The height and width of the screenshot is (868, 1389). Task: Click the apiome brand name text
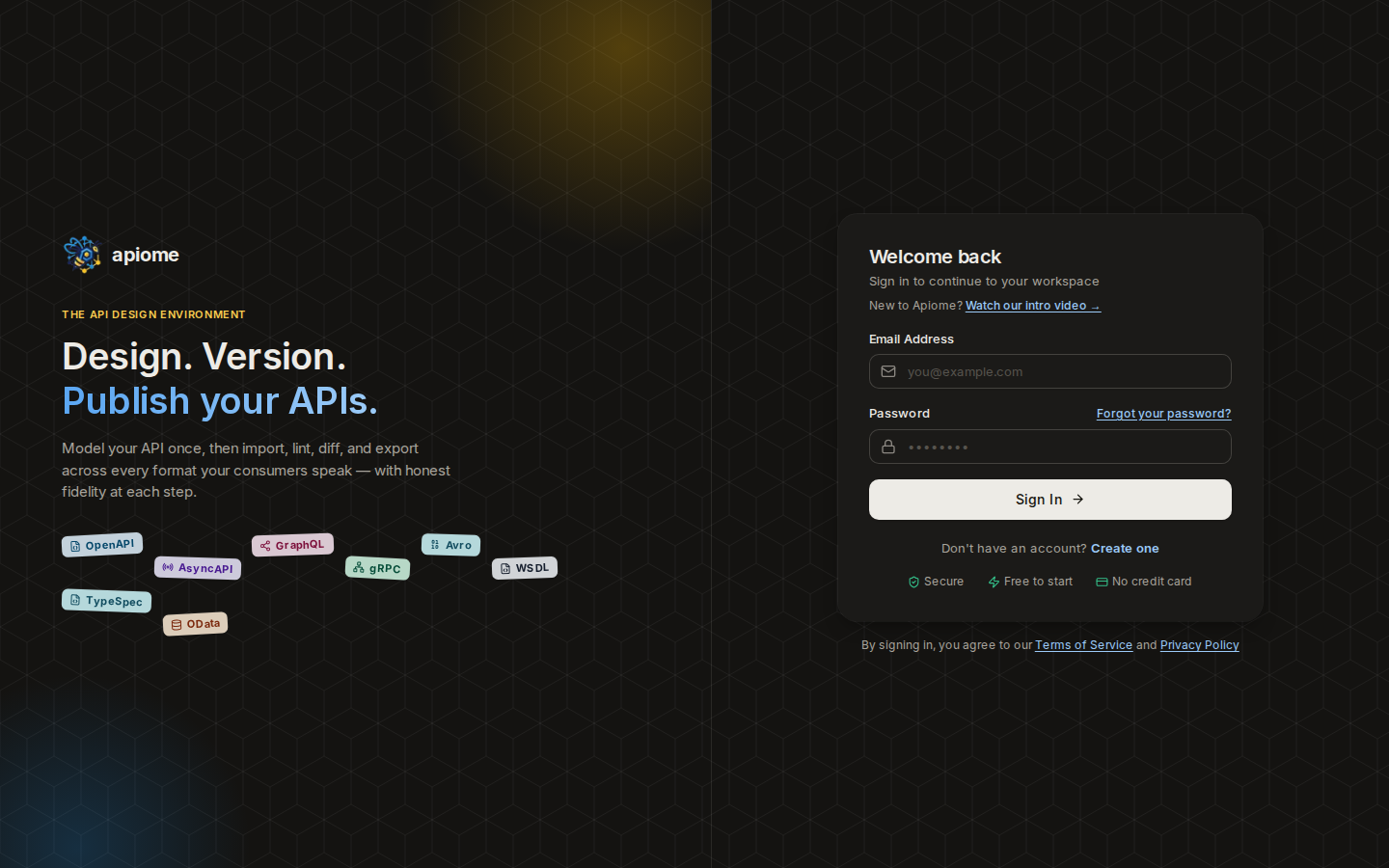(146, 255)
